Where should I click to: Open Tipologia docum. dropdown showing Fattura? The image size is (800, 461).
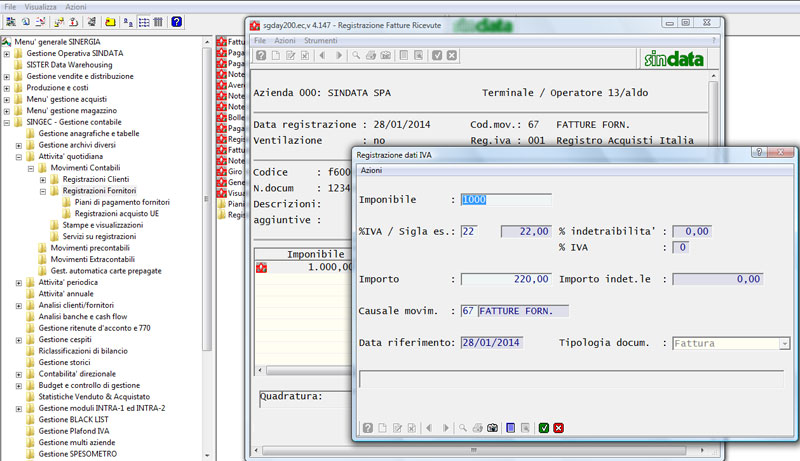(784, 344)
